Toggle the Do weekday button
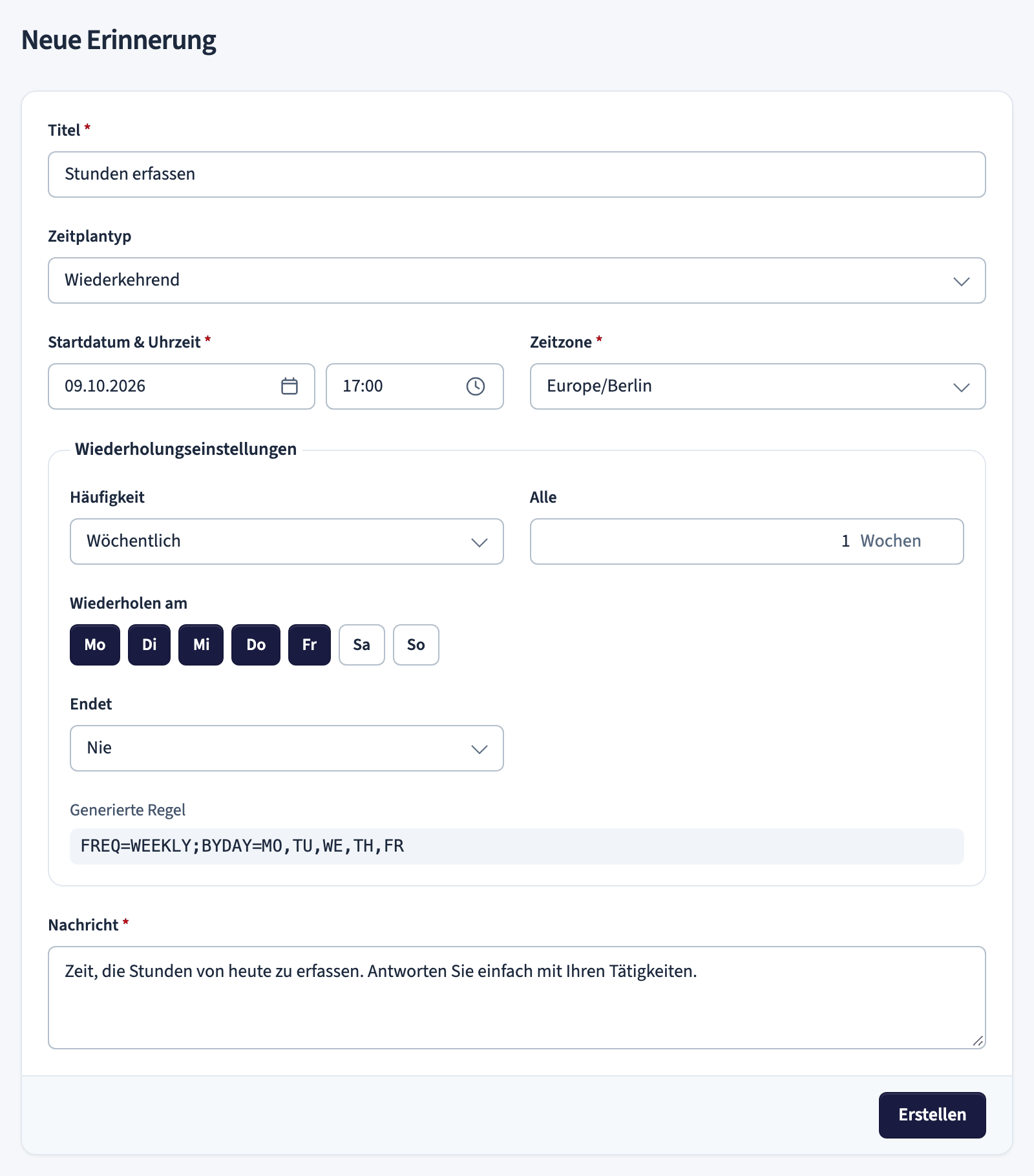 click(256, 645)
